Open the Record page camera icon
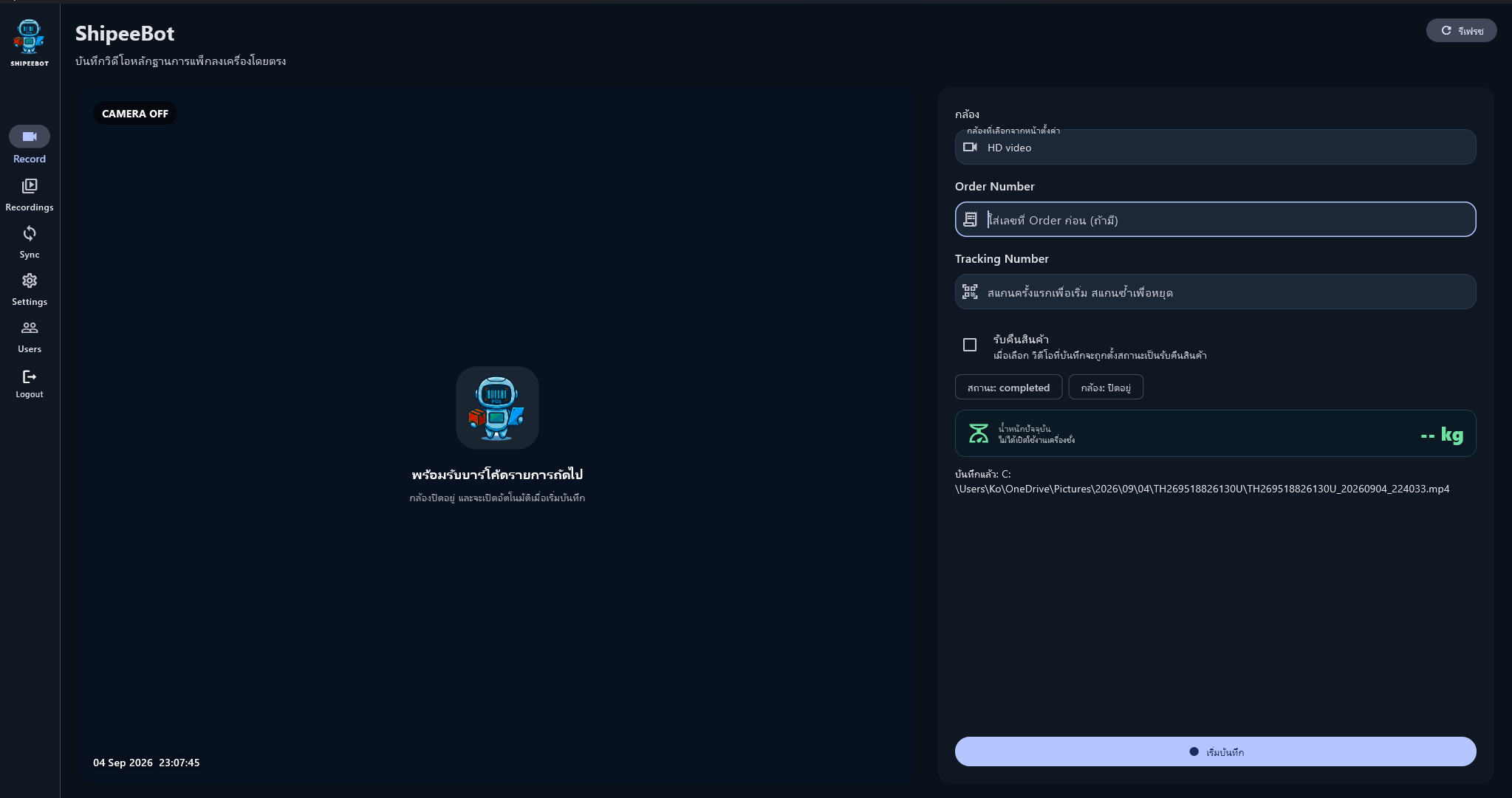Image resolution: width=1512 pixels, height=798 pixels. 30,137
